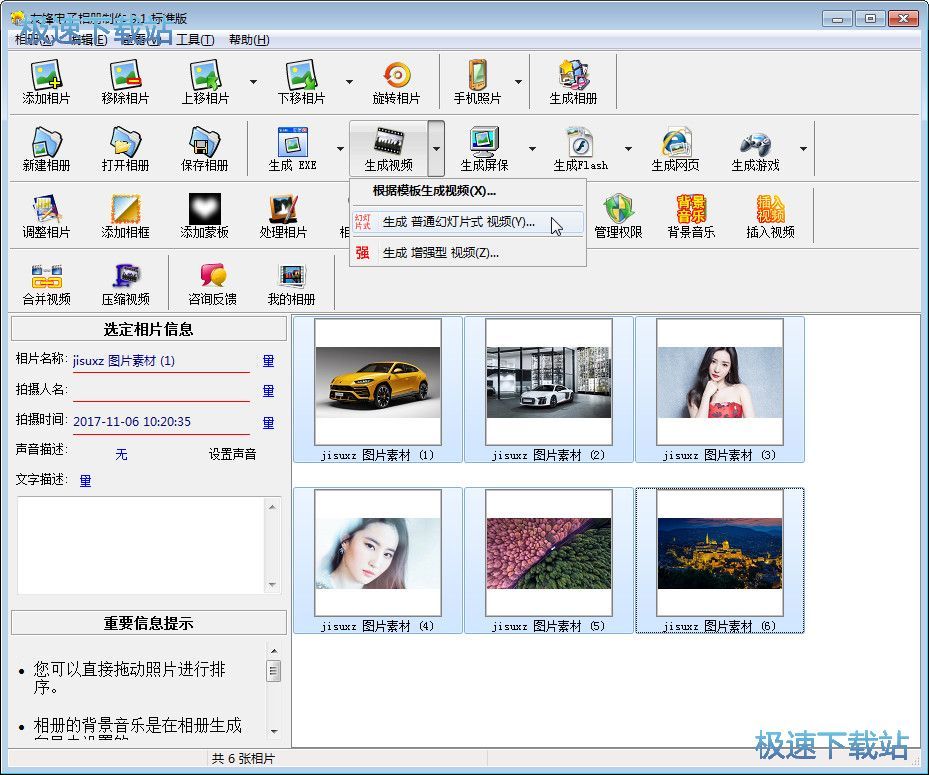Choose 根据模板生成视频(X) from the menu

(434, 191)
